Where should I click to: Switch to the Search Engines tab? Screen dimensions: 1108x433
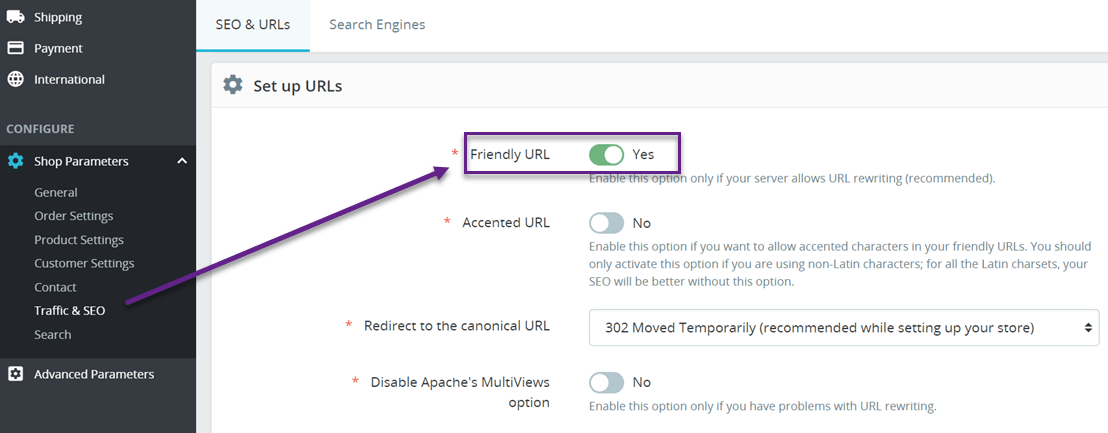click(x=377, y=25)
